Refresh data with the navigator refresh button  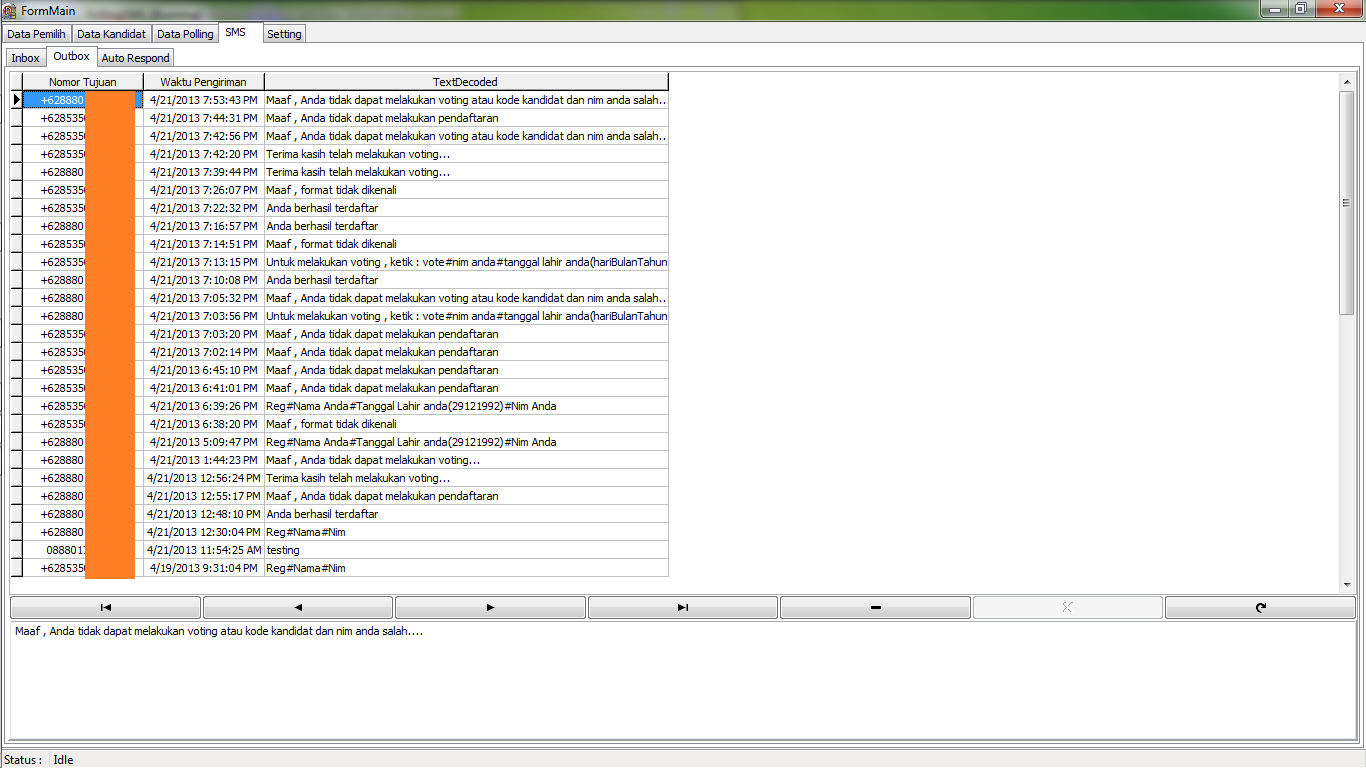[x=1260, y=607]
